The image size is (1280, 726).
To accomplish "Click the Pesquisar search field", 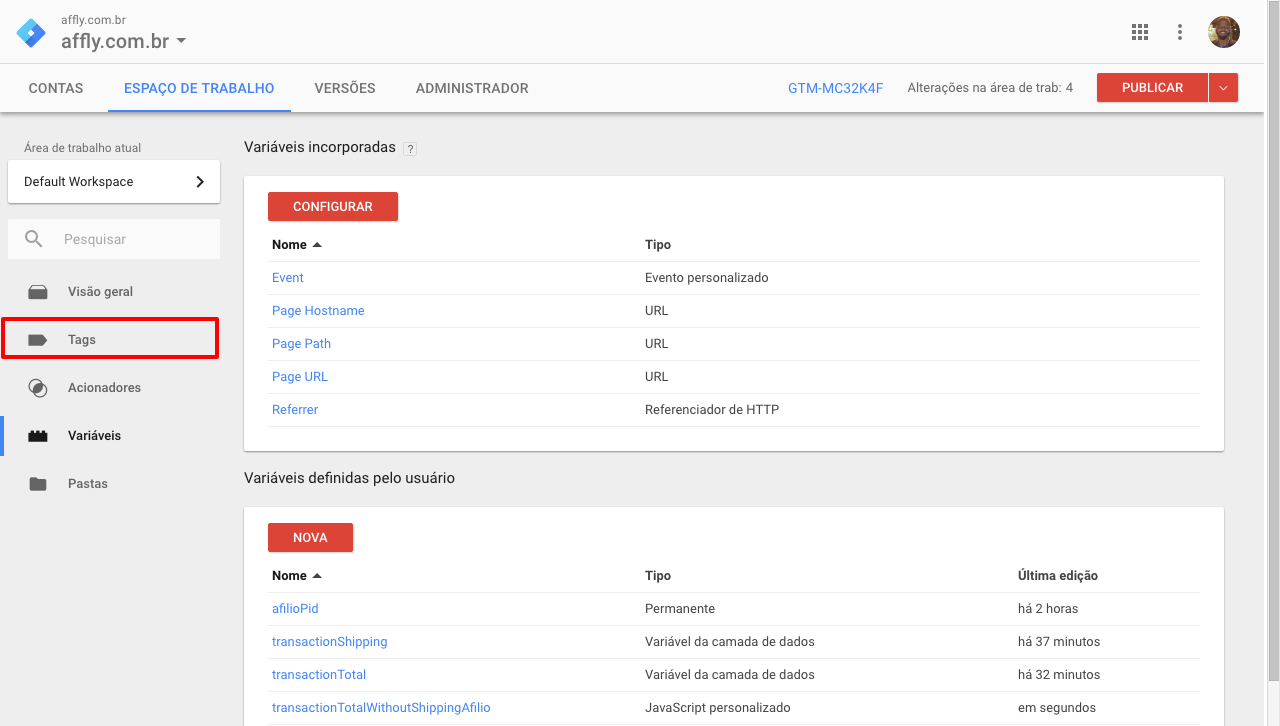I will tap(130, 240).
